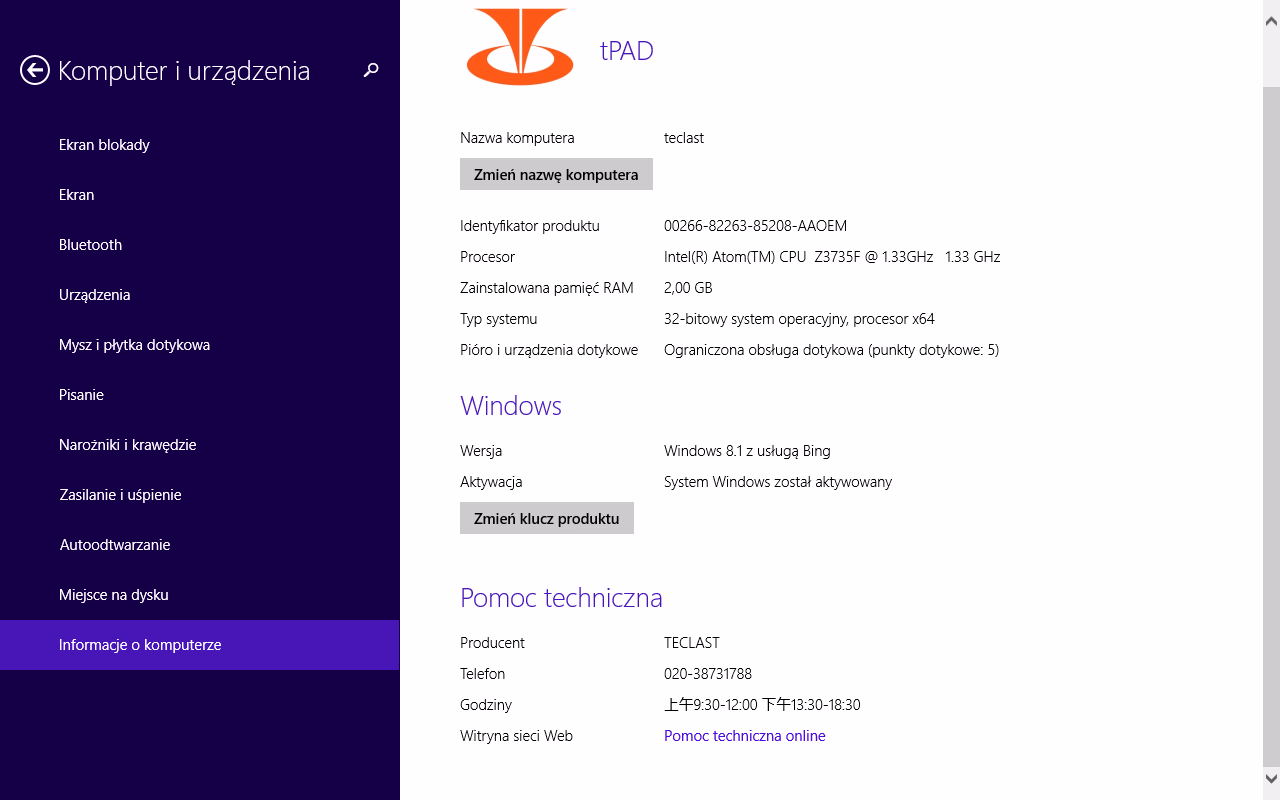Open Ekran blokady settings
1280x800 pixels.
tap(104, 145)
